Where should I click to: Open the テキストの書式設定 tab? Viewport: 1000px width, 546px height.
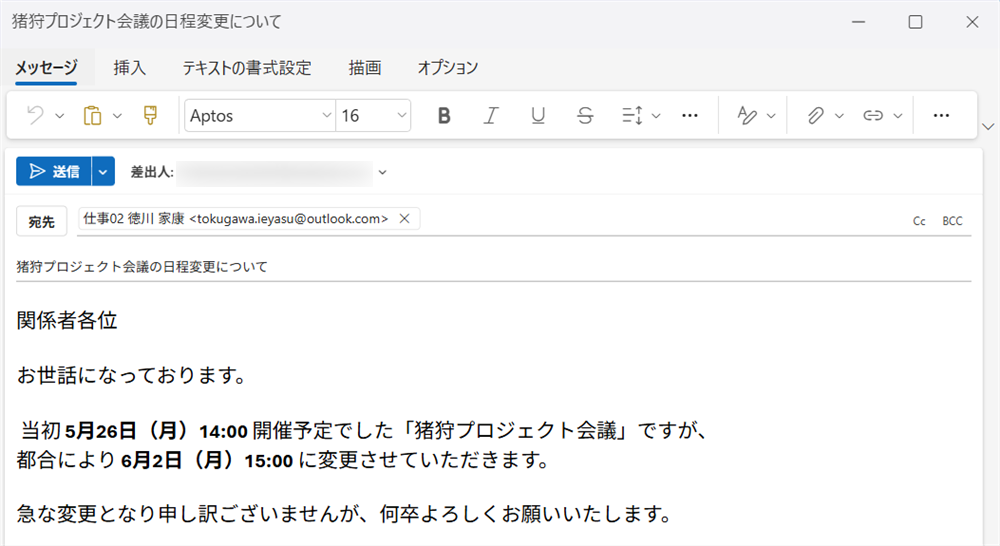pos(246,68)
